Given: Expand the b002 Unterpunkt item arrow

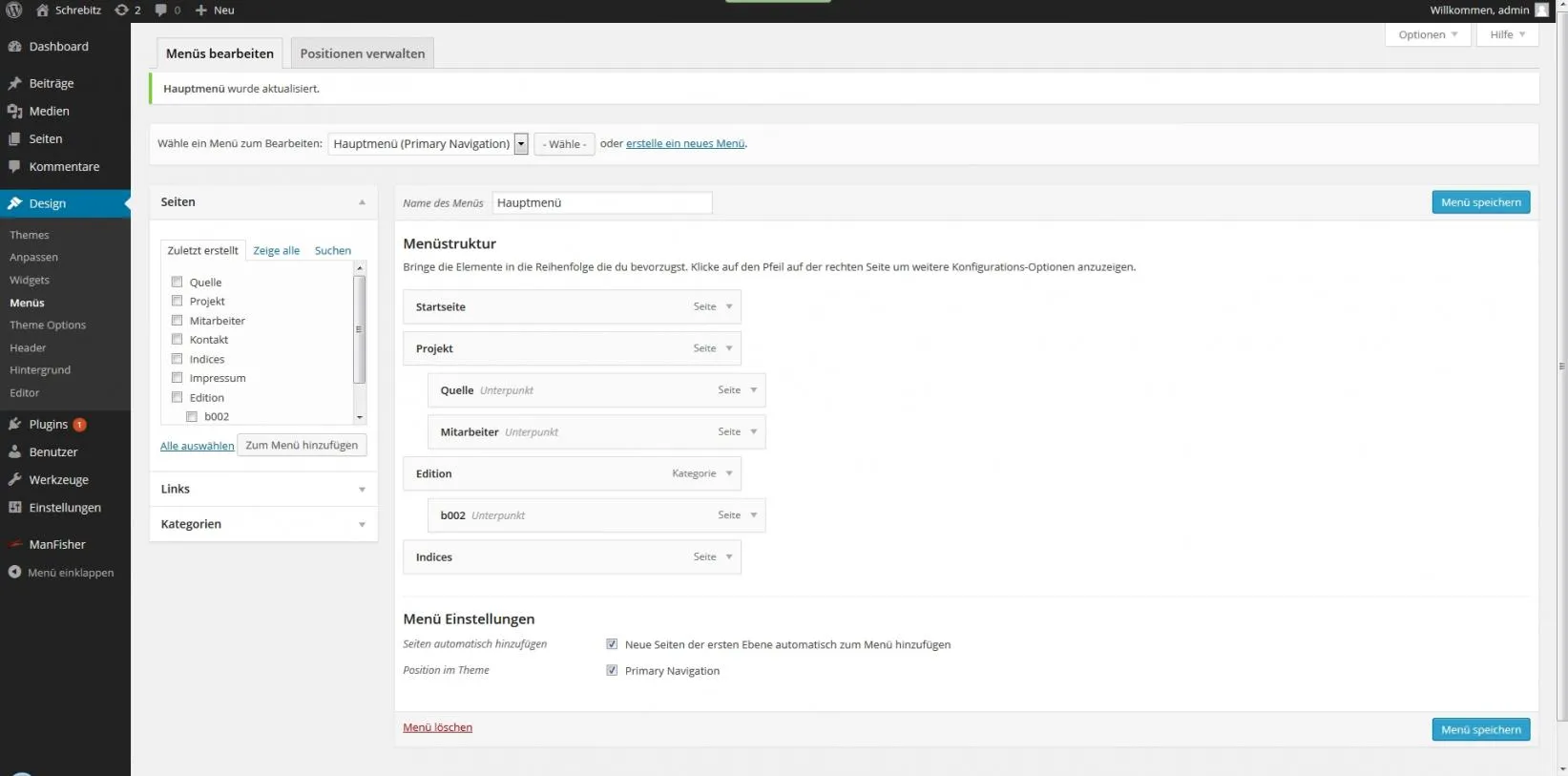Looking at the screenshot, I should click(754, 514).
